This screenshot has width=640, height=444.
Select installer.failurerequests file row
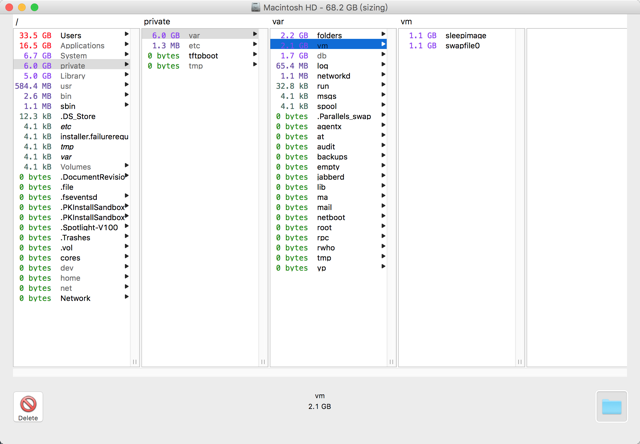point(72,136)
